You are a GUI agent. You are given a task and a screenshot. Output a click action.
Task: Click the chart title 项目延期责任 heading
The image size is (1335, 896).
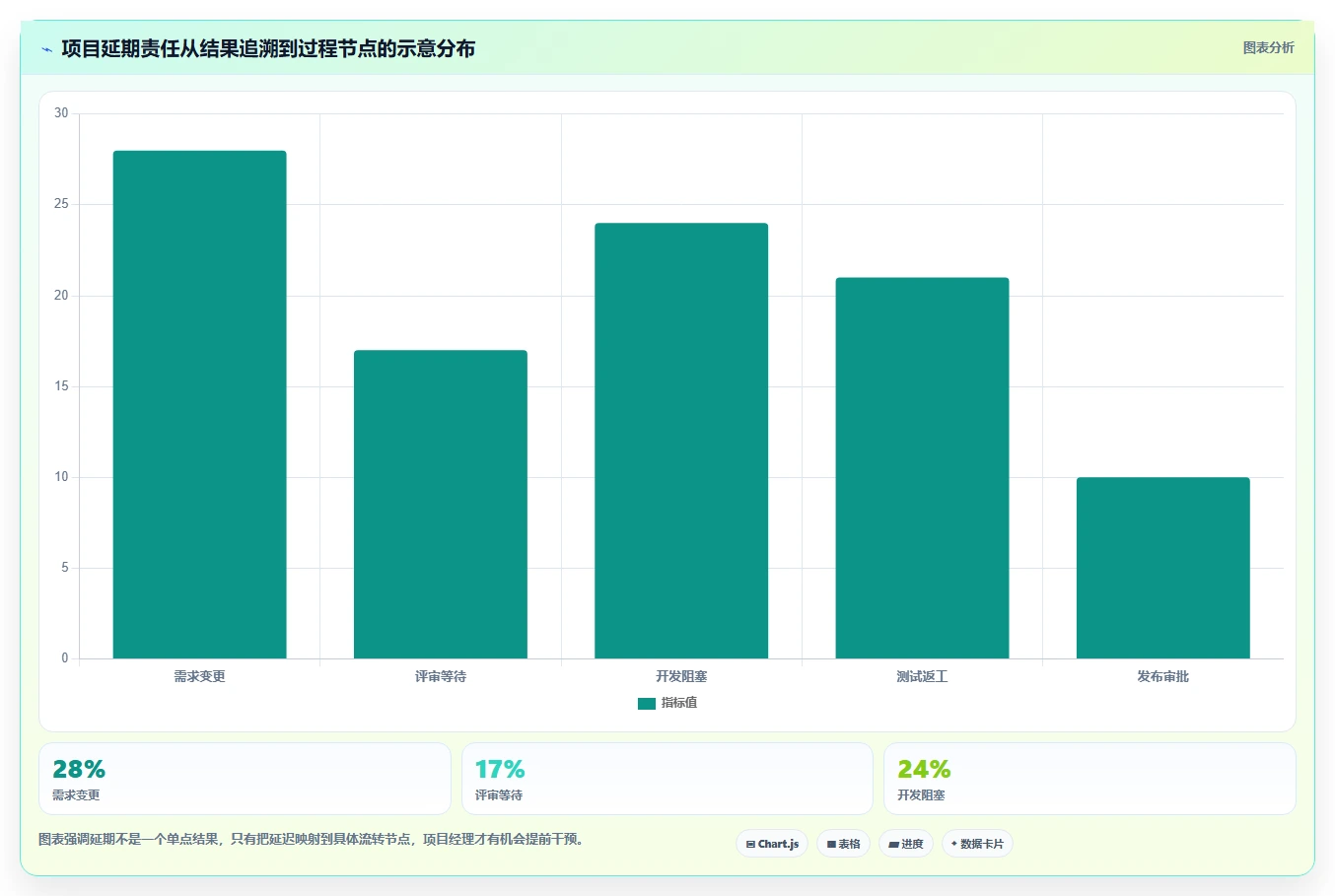[268, 48]
